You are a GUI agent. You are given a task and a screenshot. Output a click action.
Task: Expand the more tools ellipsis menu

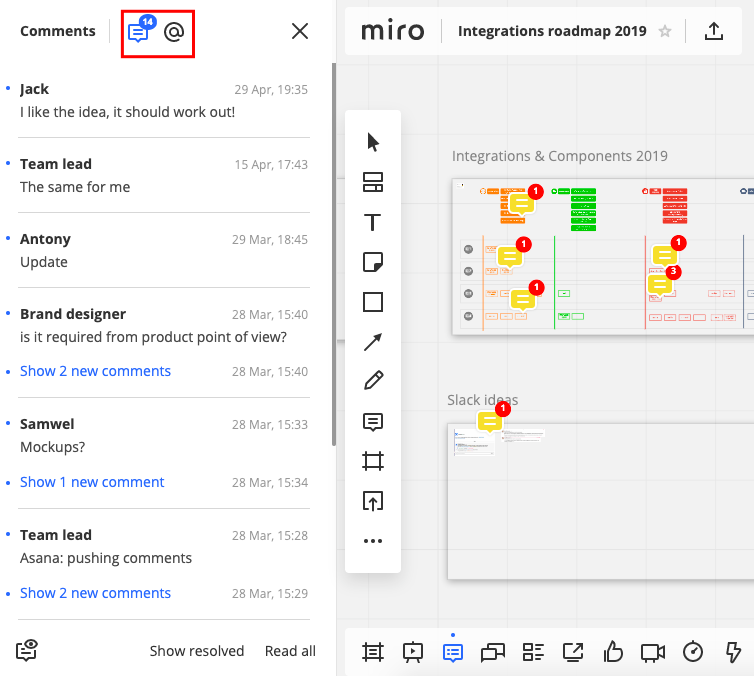pos(373,541)
